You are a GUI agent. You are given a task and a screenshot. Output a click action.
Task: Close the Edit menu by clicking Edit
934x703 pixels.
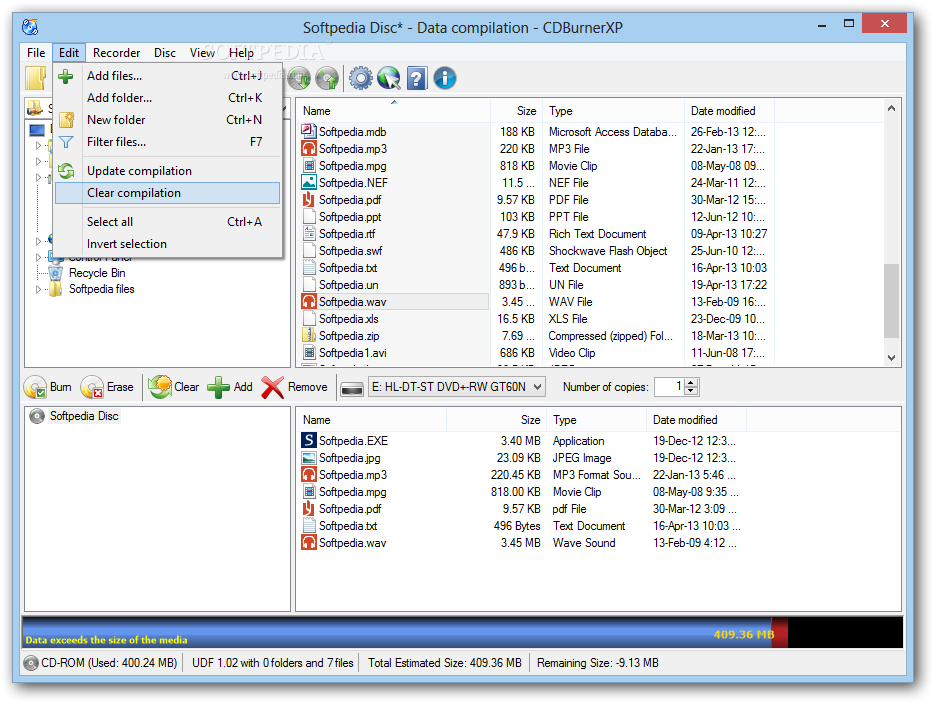(x=69, y=52)
